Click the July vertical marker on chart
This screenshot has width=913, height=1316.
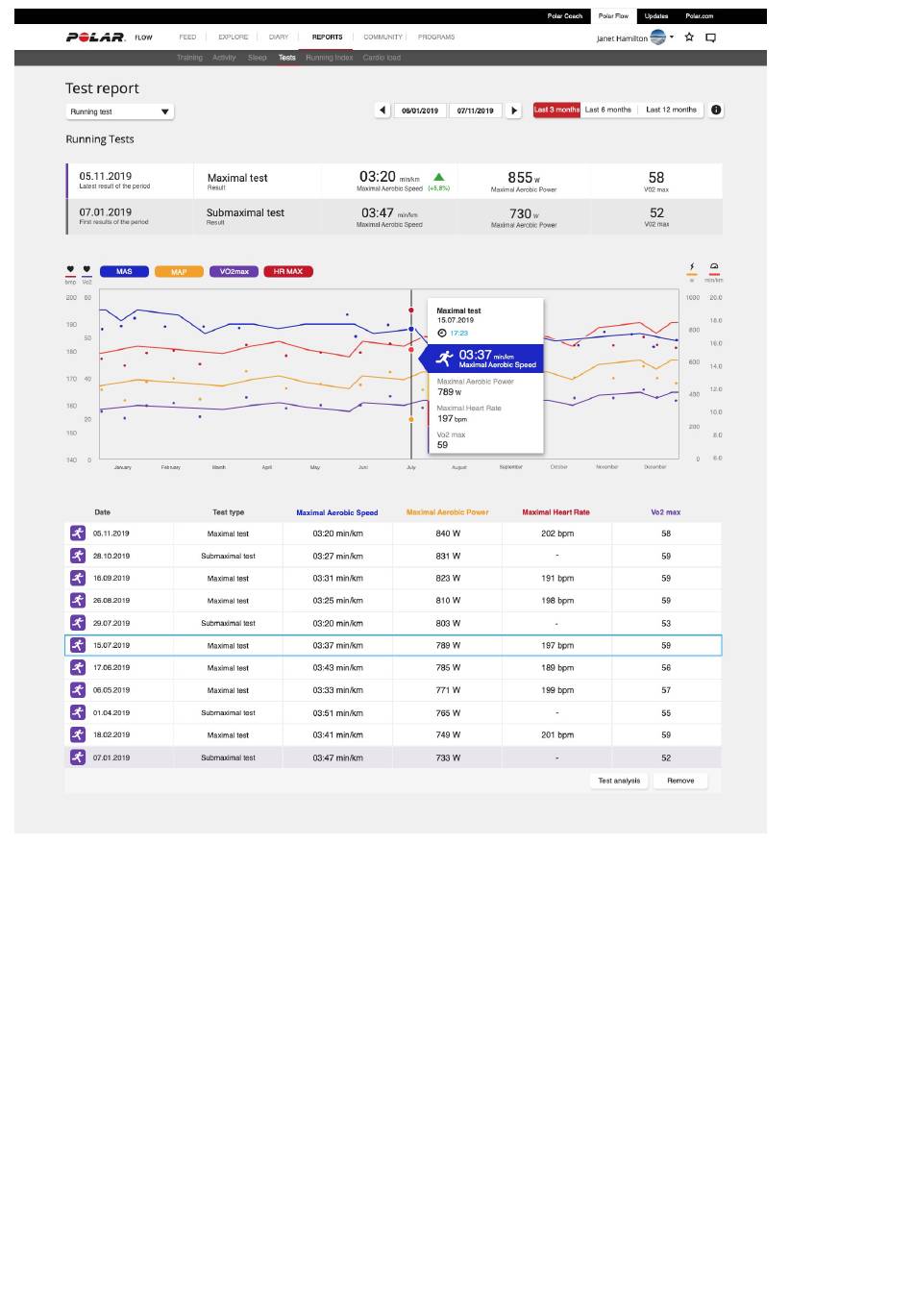(x=411, y=375)
